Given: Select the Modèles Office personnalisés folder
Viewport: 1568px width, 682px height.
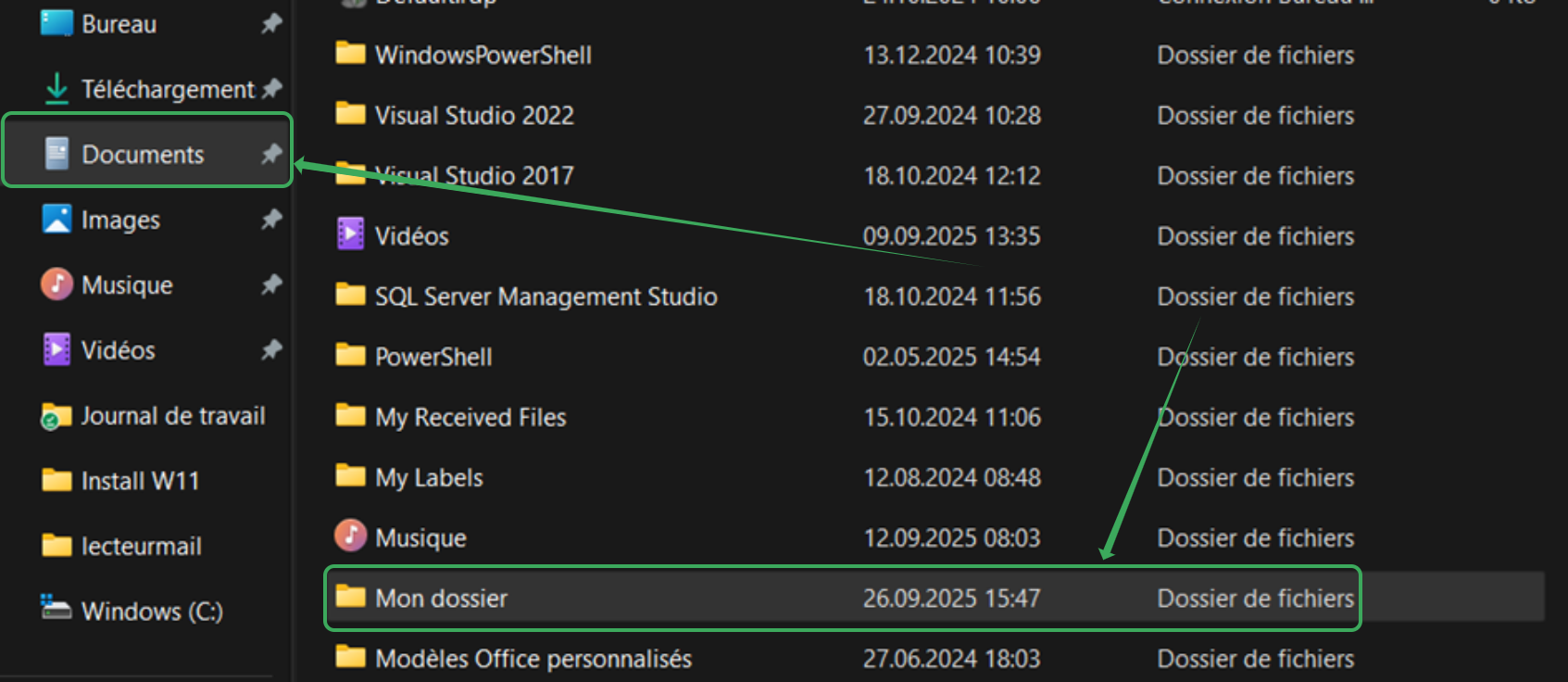Looking at the screenshot, I should (935, 658).
